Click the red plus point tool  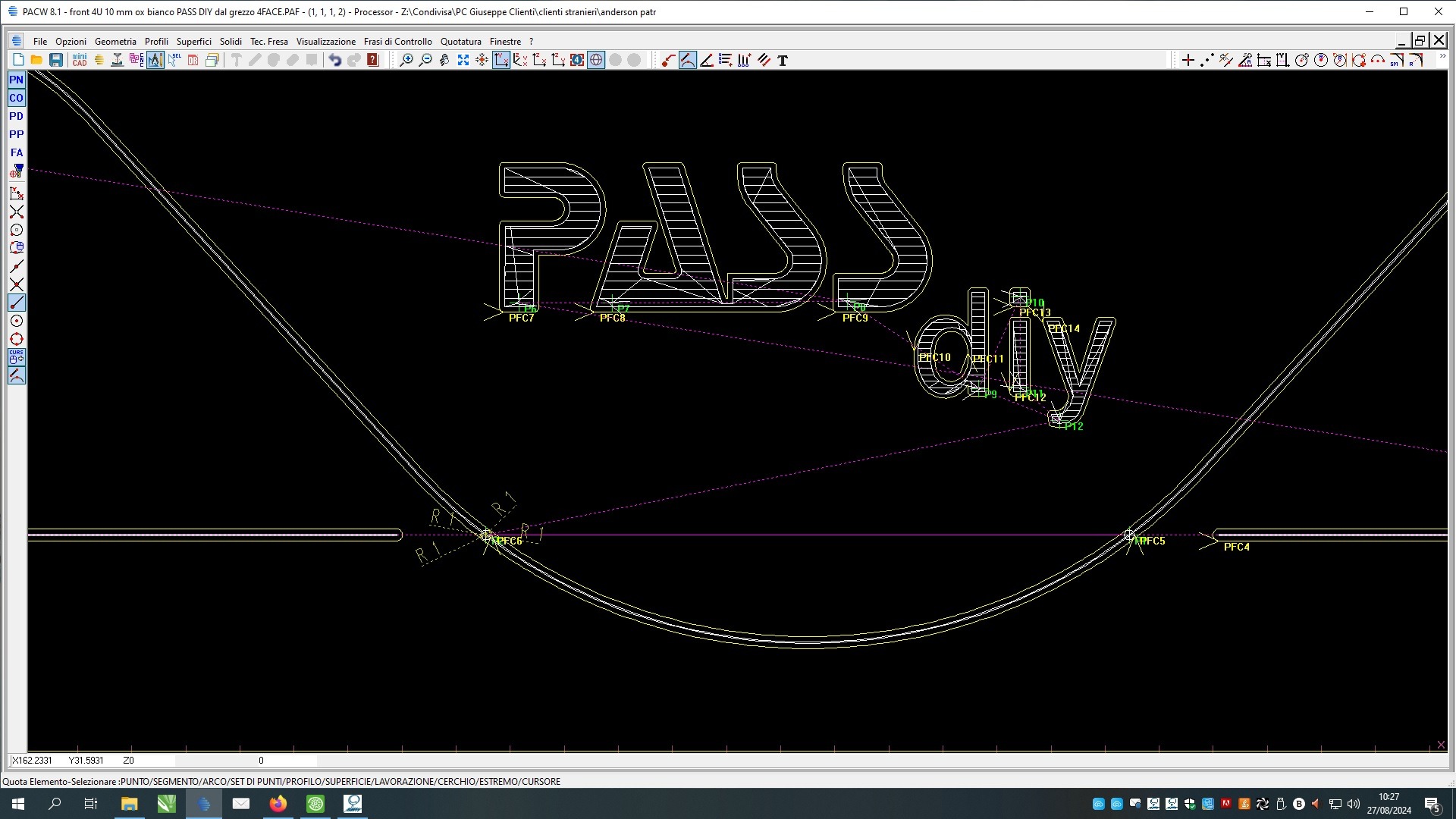click(x=1188, y=60)
